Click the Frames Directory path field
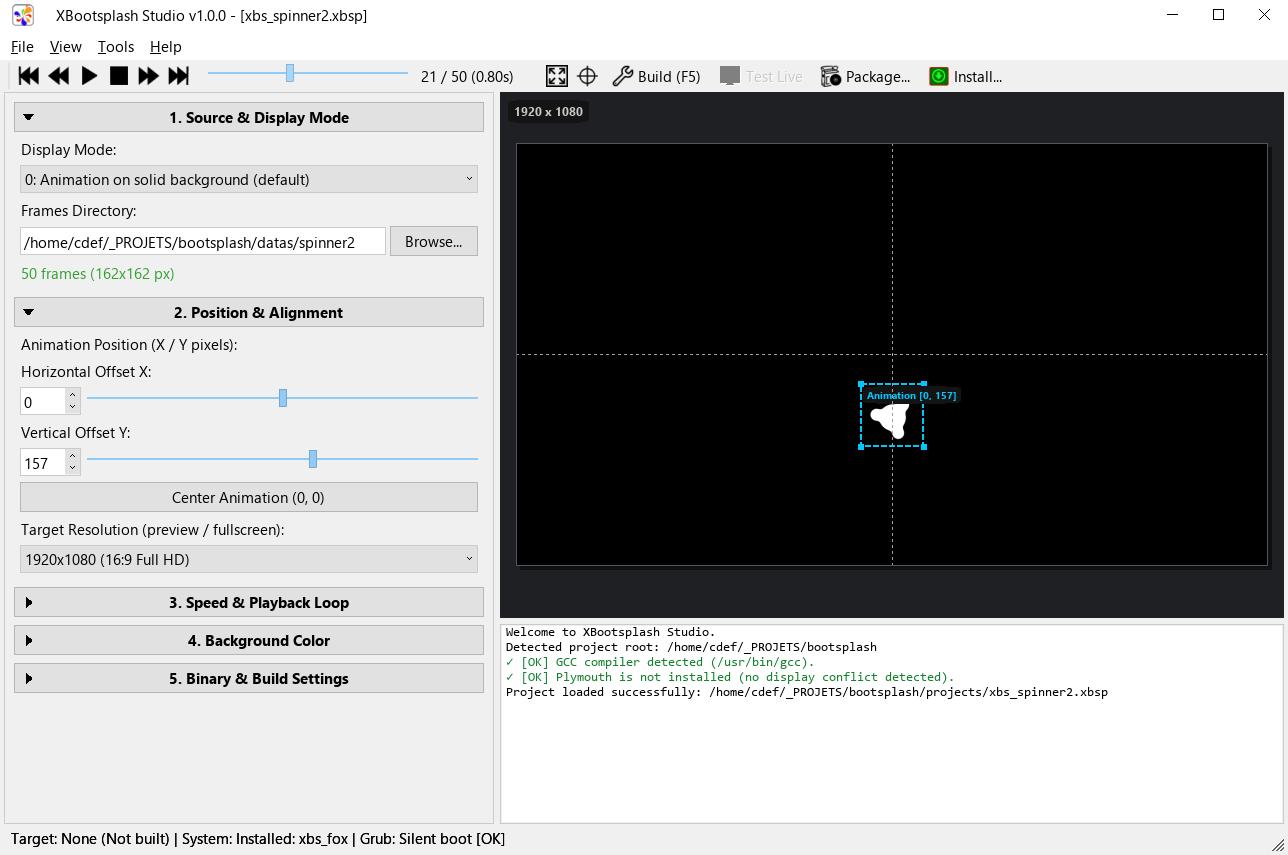The image size is (1288, 855). (x=203, y=241)
